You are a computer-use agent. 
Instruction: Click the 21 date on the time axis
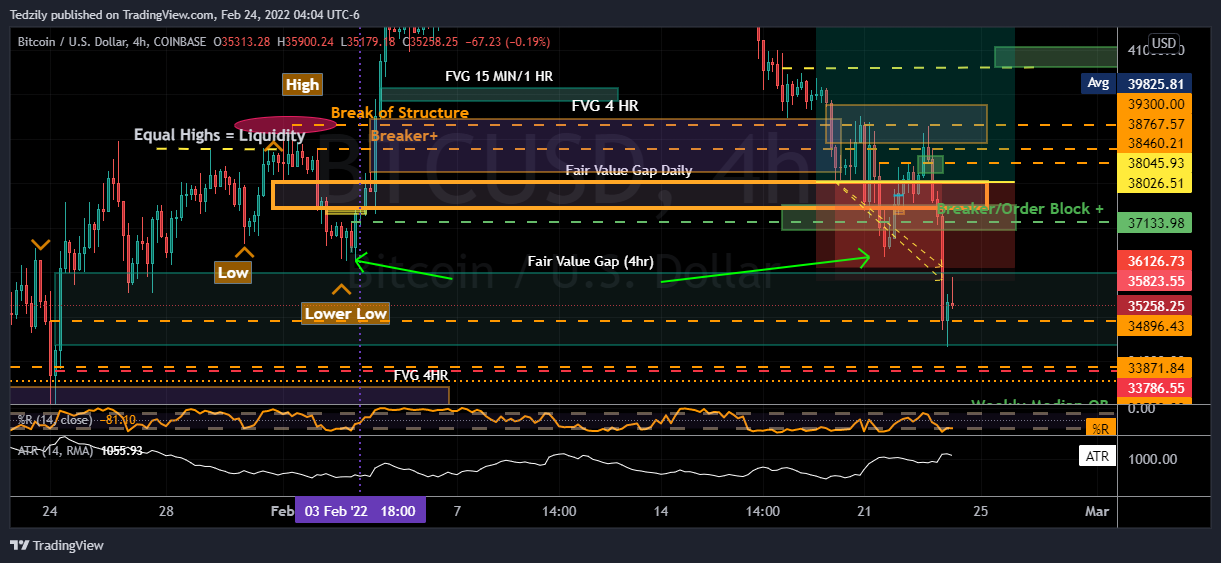pyautogui.click(x=865, y=511)
